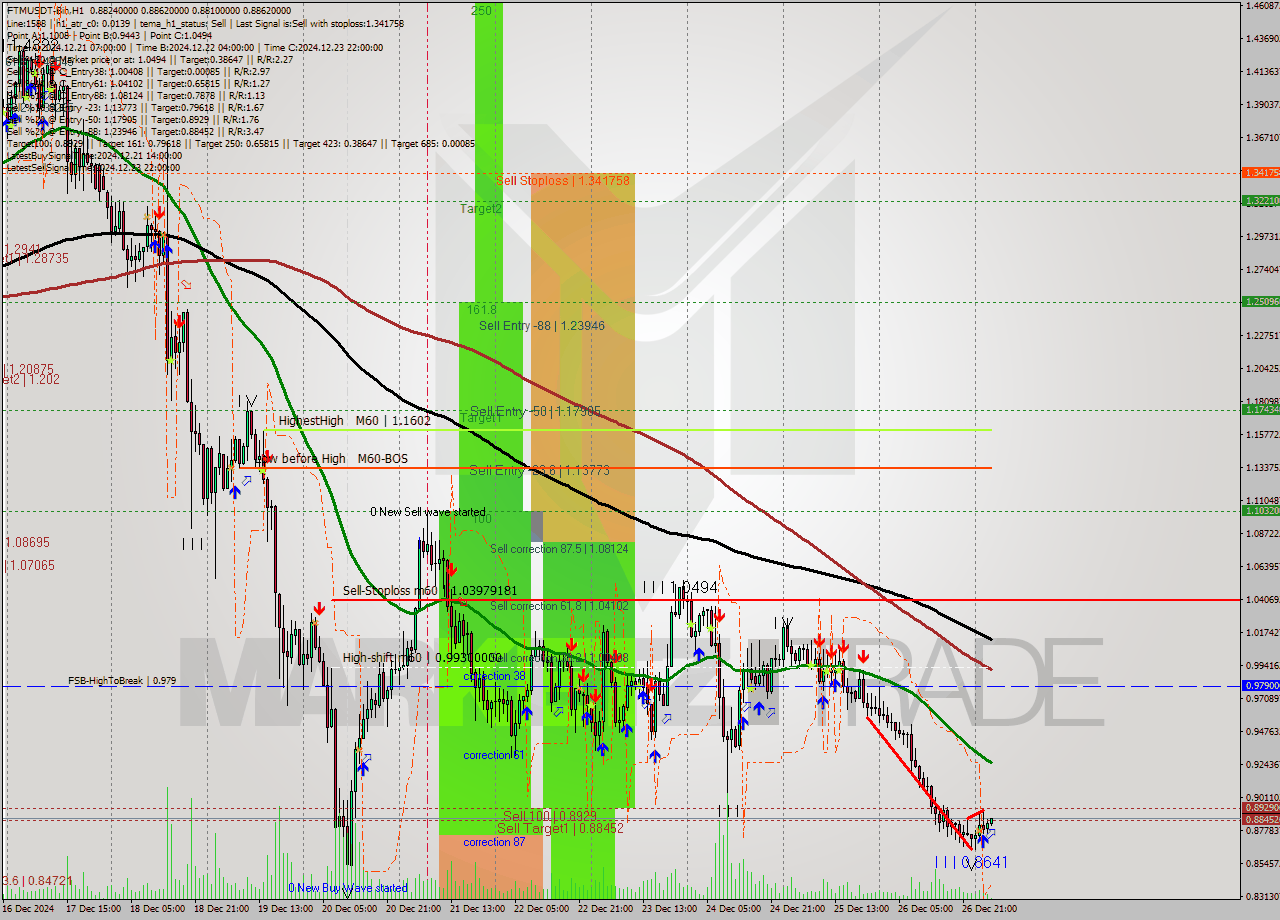
Task: Click the 'Sell correction 87.5 | 1.08124' label
Action: (559, 549)
